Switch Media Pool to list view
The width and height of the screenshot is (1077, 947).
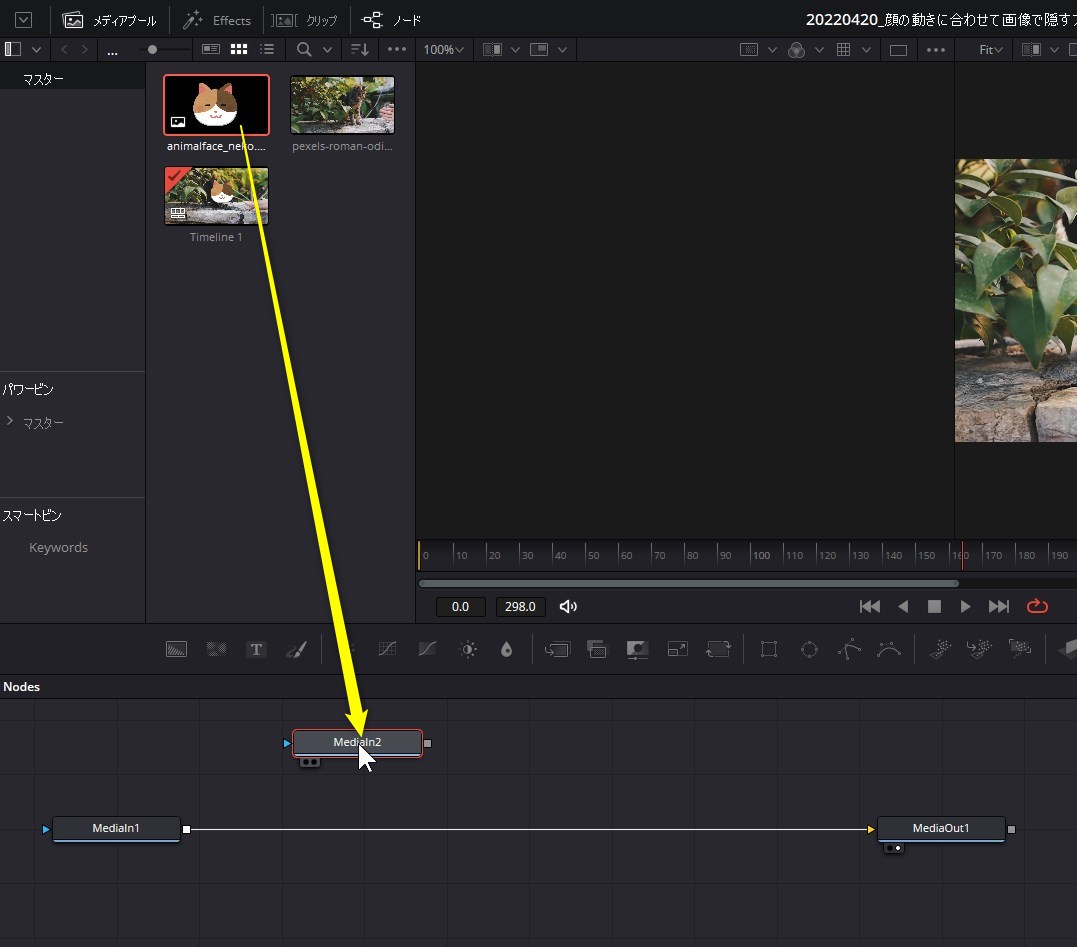pos(267,49)
